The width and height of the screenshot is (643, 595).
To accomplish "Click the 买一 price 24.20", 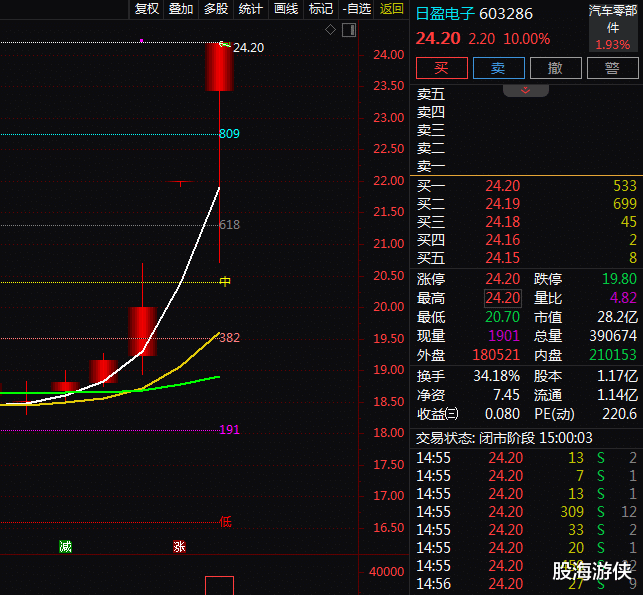I will click(503, 186).
